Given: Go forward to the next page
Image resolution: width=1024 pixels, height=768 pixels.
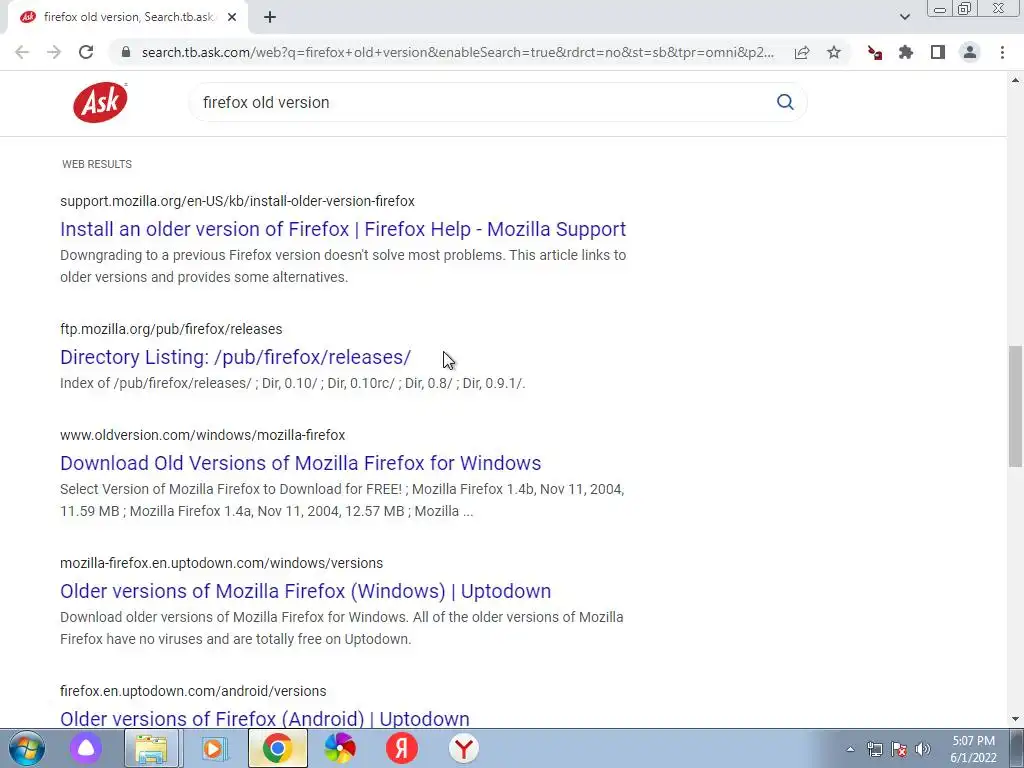Looking at the screenshot, I should coord(54,52).
